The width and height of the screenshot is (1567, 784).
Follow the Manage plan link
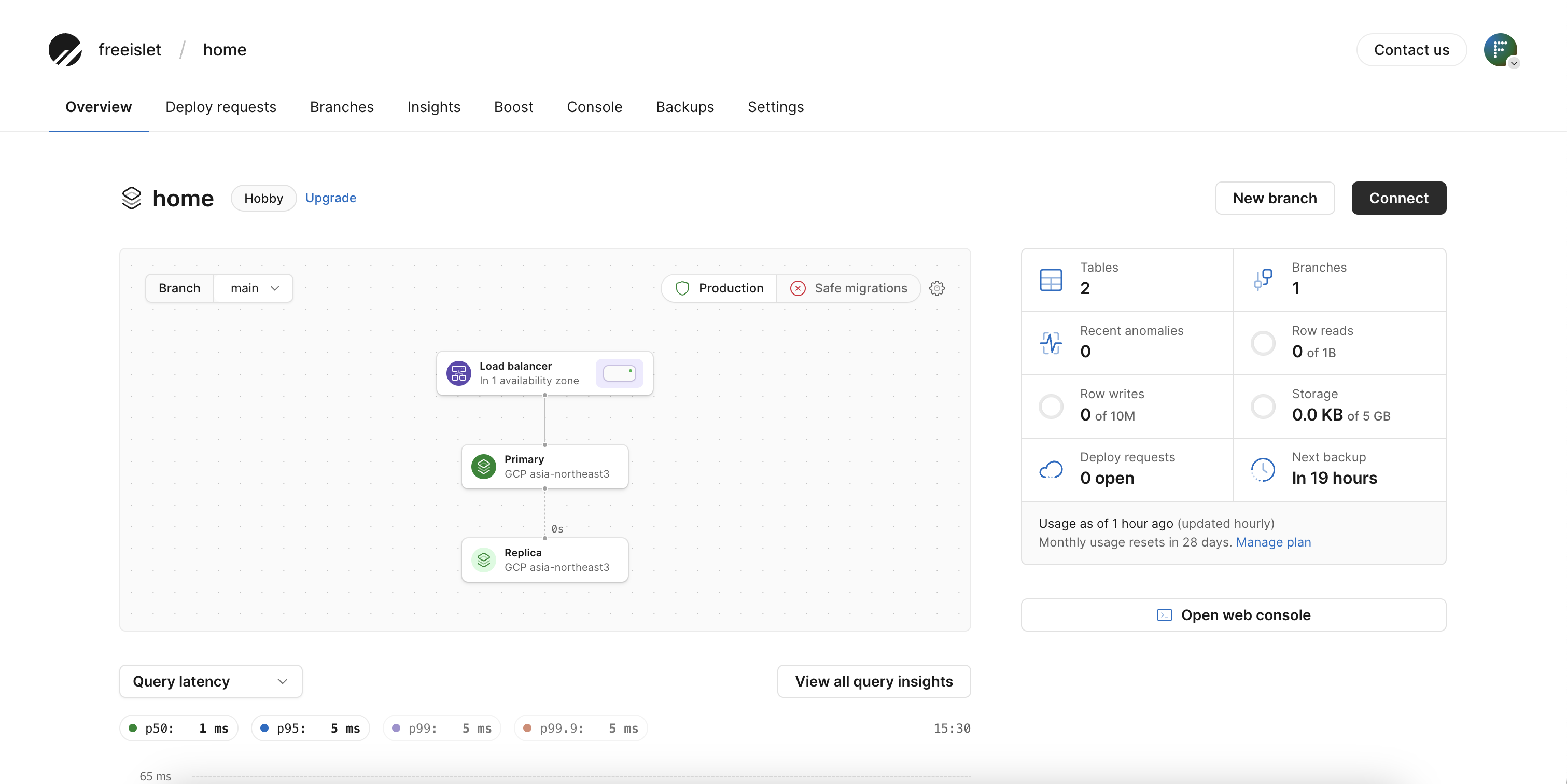1273,542
